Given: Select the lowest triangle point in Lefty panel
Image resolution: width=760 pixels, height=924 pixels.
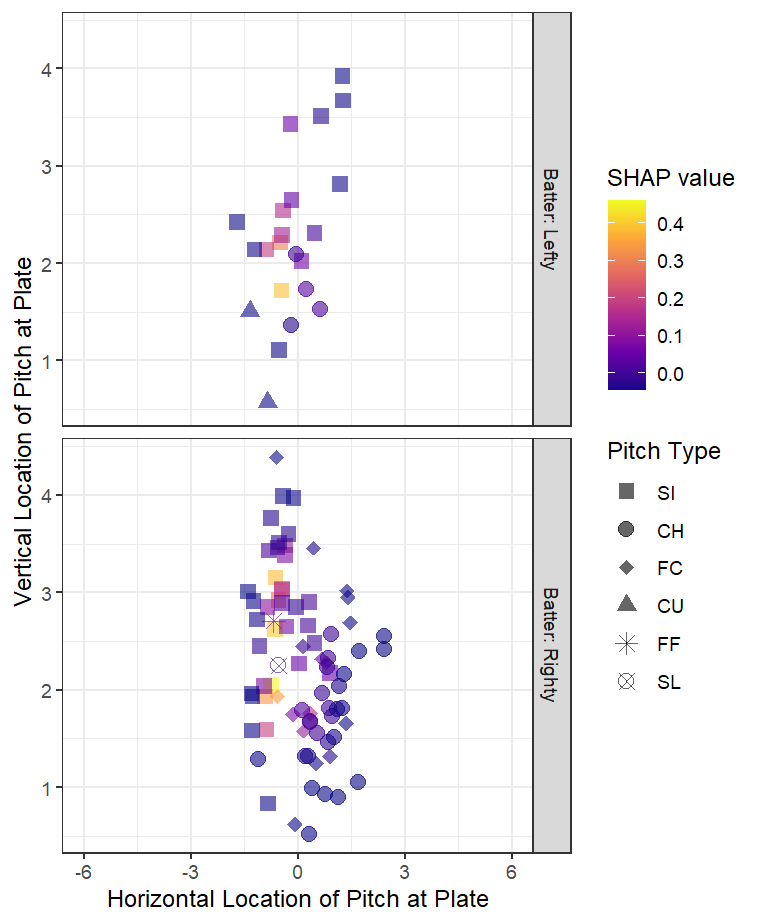Looking at the screenshot, I should [x=267, y=401].
